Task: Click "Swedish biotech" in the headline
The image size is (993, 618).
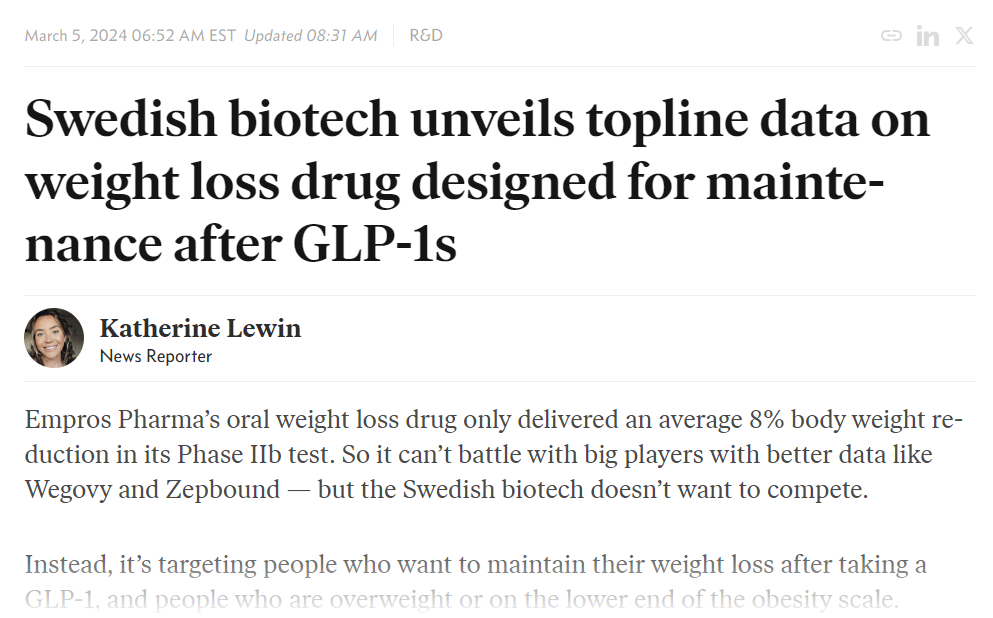Action: click(212, 119)
